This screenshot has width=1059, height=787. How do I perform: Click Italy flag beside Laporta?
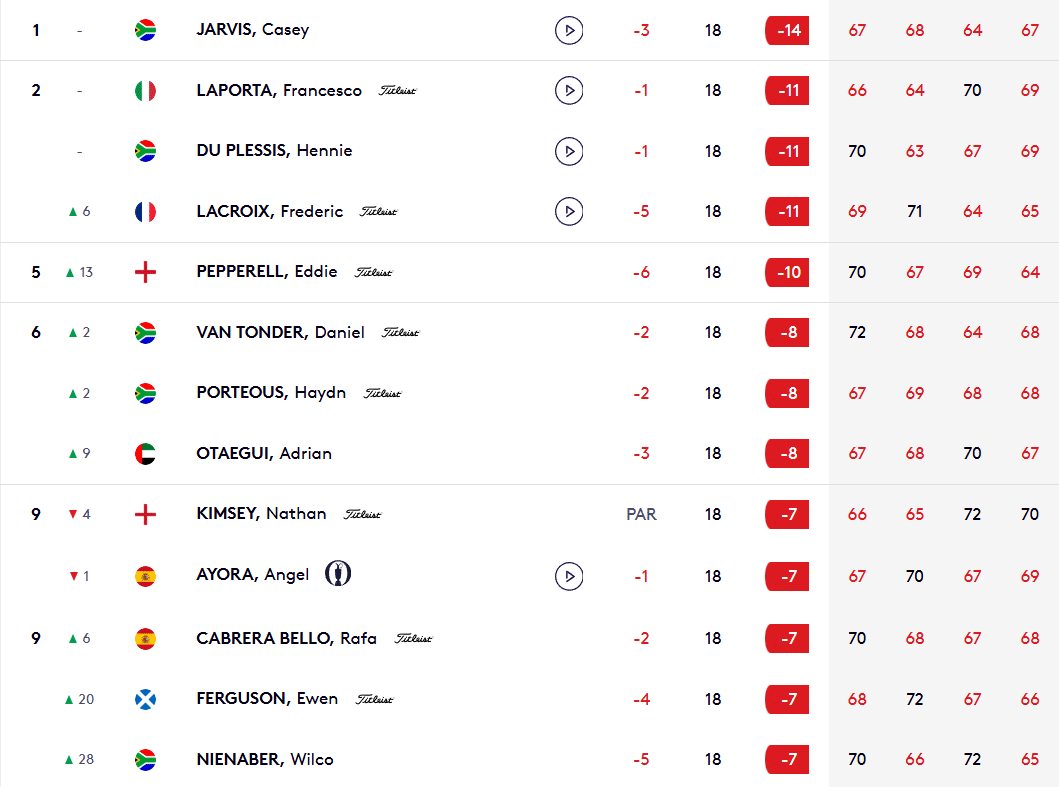145,91
